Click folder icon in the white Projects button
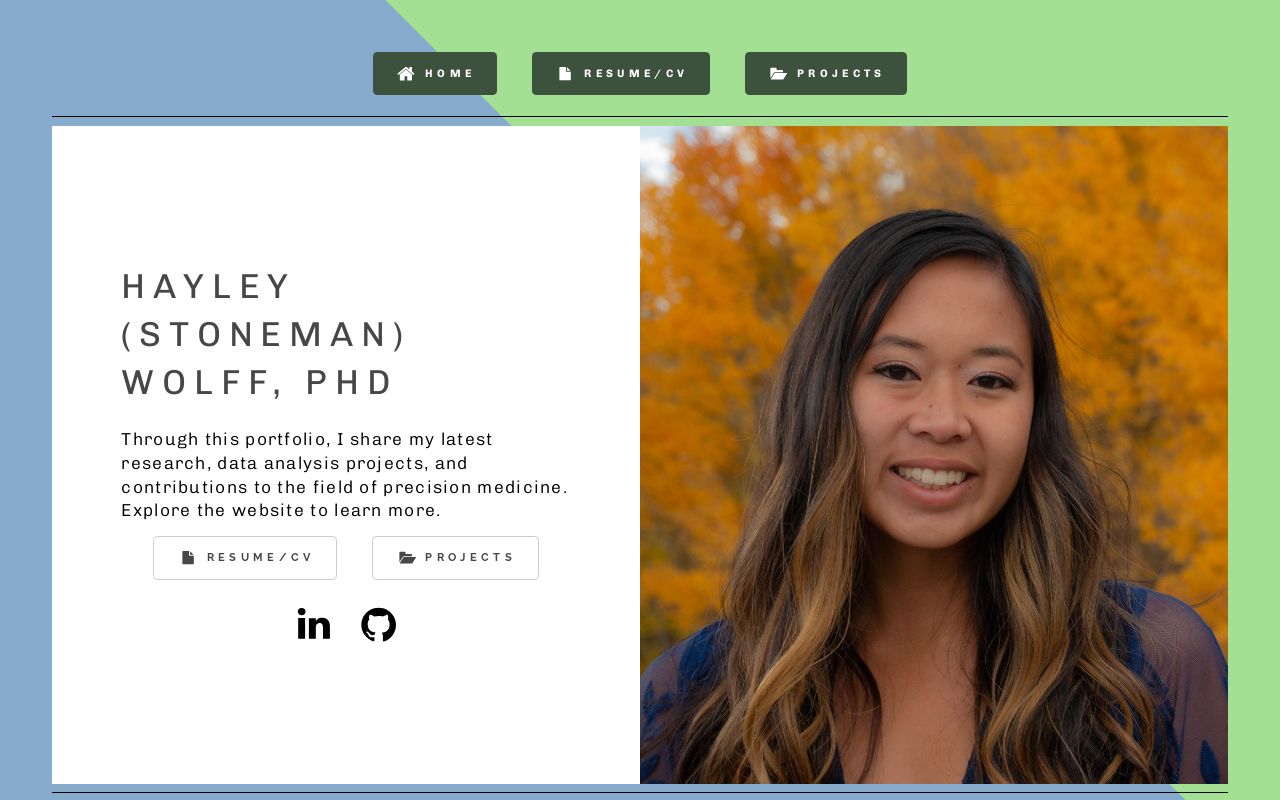This screenshot has width=1280, height=800. 407,558
